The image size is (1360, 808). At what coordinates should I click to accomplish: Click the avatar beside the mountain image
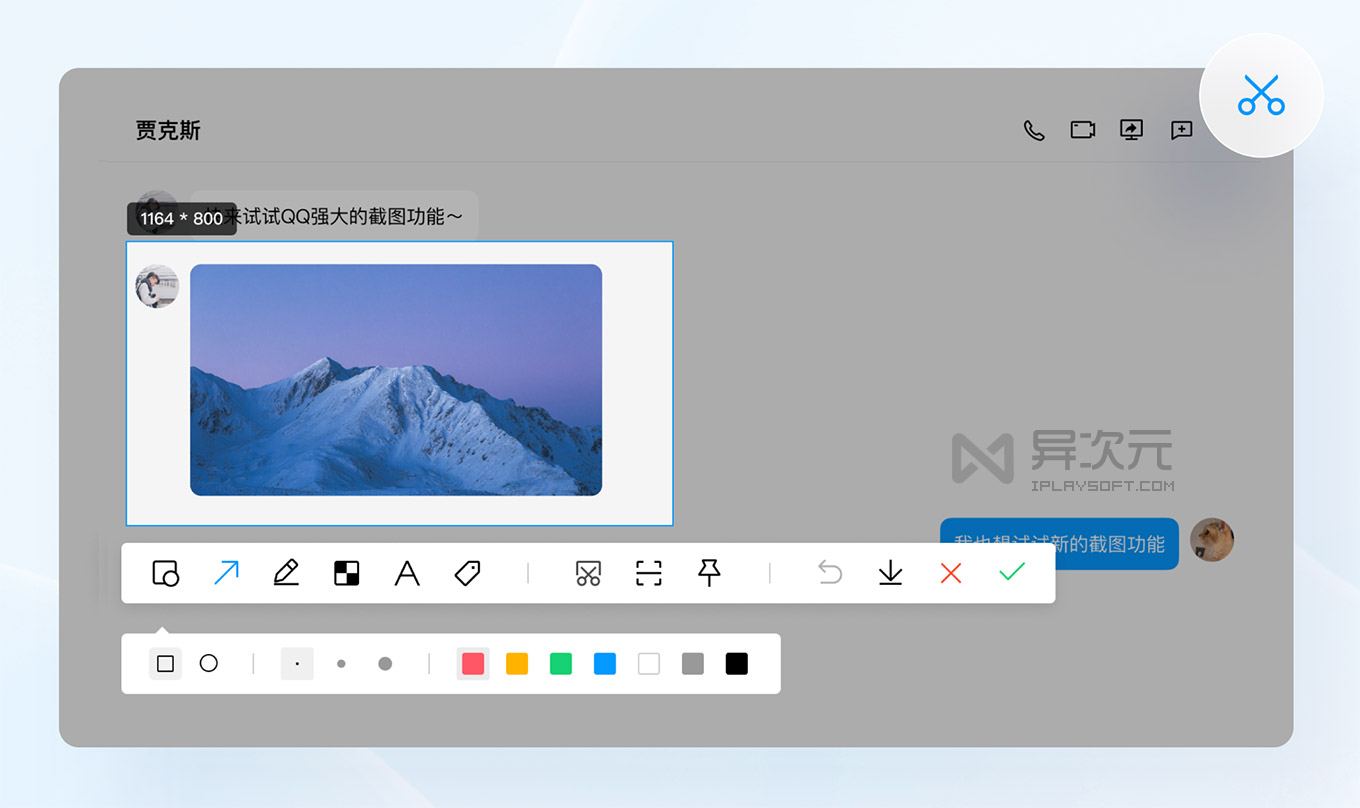click(x=157, y=286)
